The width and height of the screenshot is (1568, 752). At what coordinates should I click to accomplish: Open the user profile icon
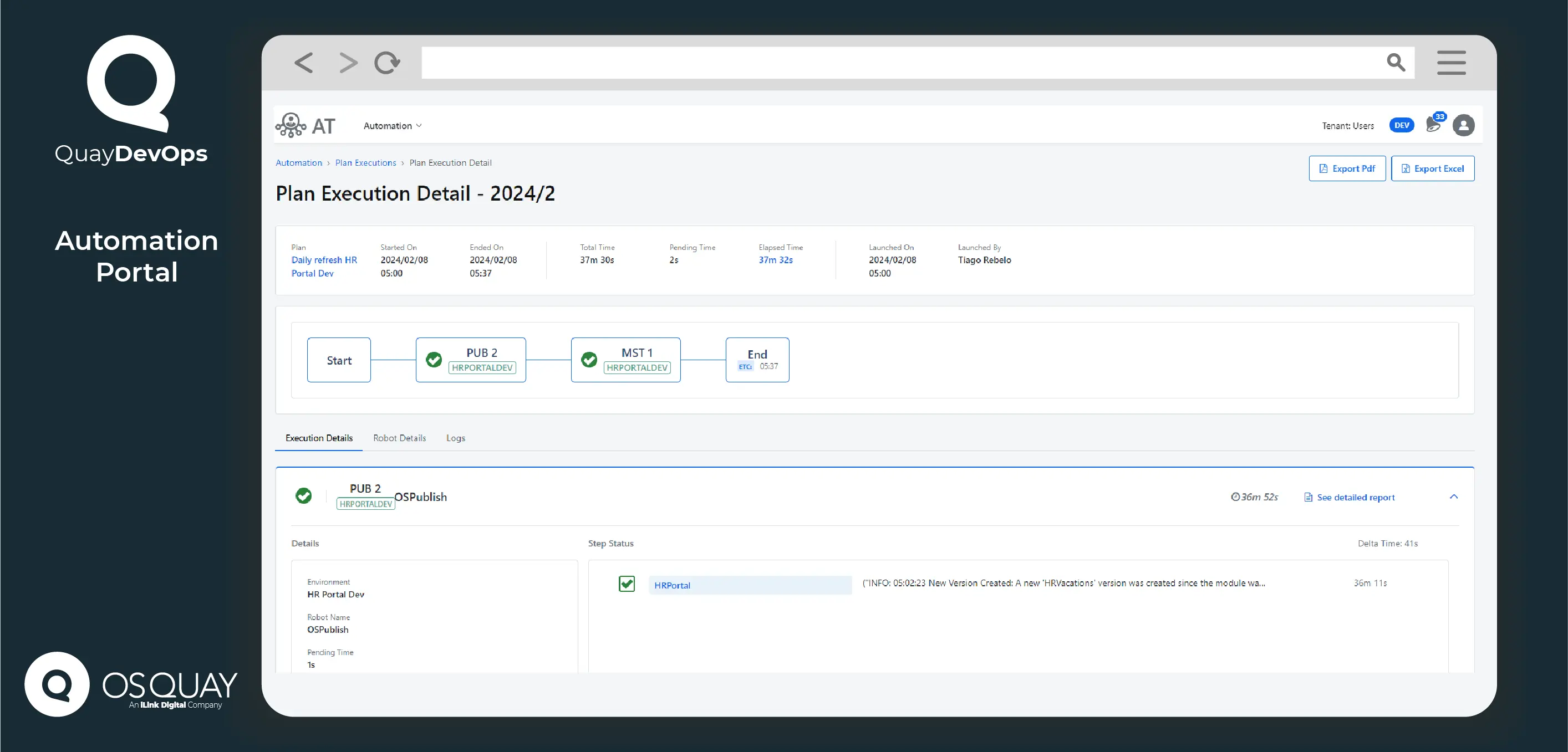pyautogui.click(x=1464, y=125)
